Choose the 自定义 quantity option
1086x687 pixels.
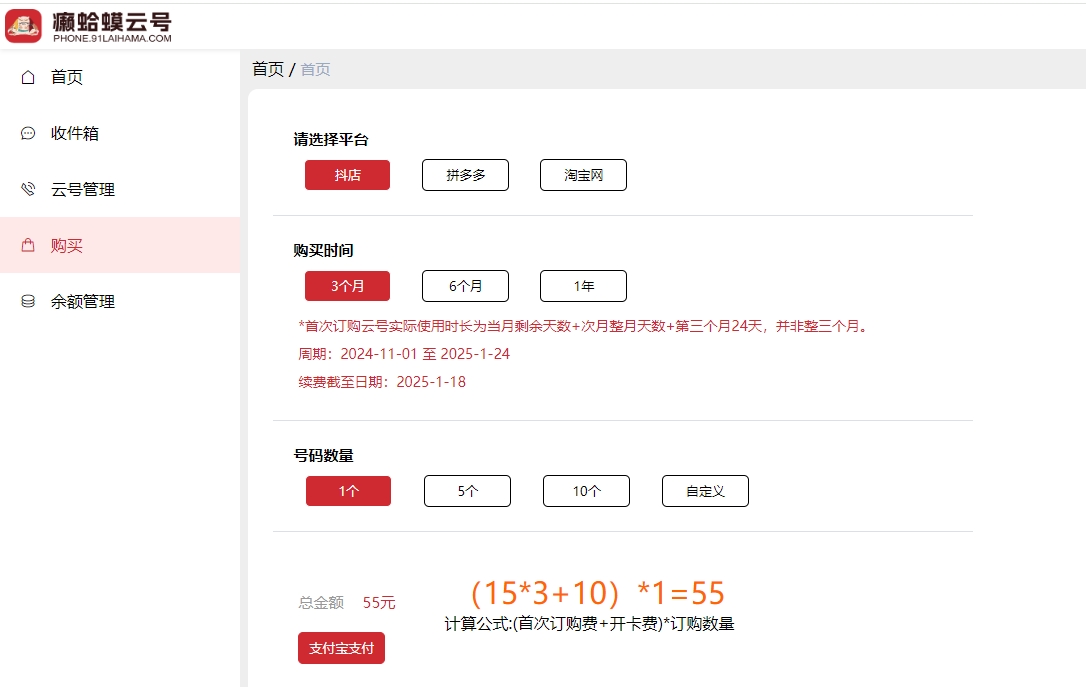point(705,491)
